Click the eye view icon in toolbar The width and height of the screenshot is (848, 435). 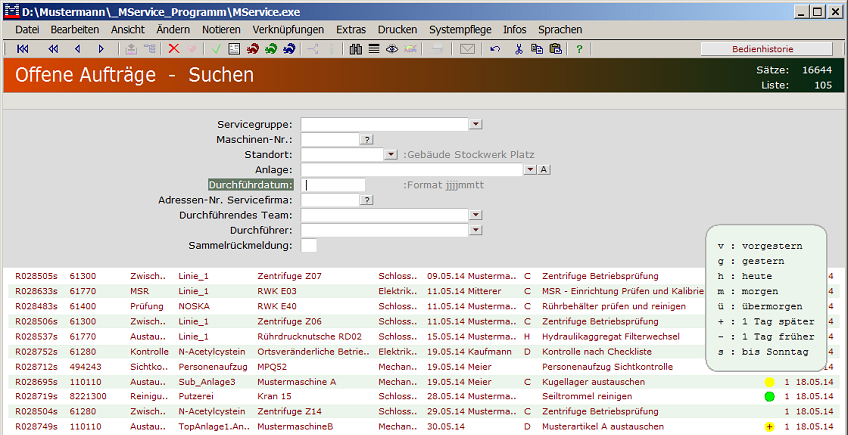tap(391, 48)
